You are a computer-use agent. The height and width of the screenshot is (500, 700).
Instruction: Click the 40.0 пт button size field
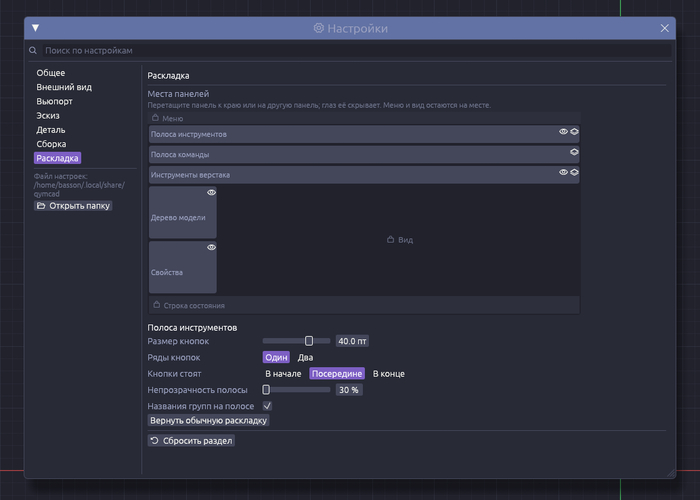coord(352,341)
